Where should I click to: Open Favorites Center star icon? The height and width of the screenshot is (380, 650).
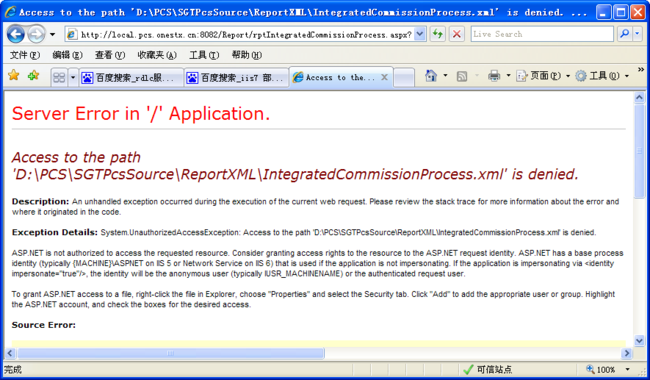pos(14,76)
